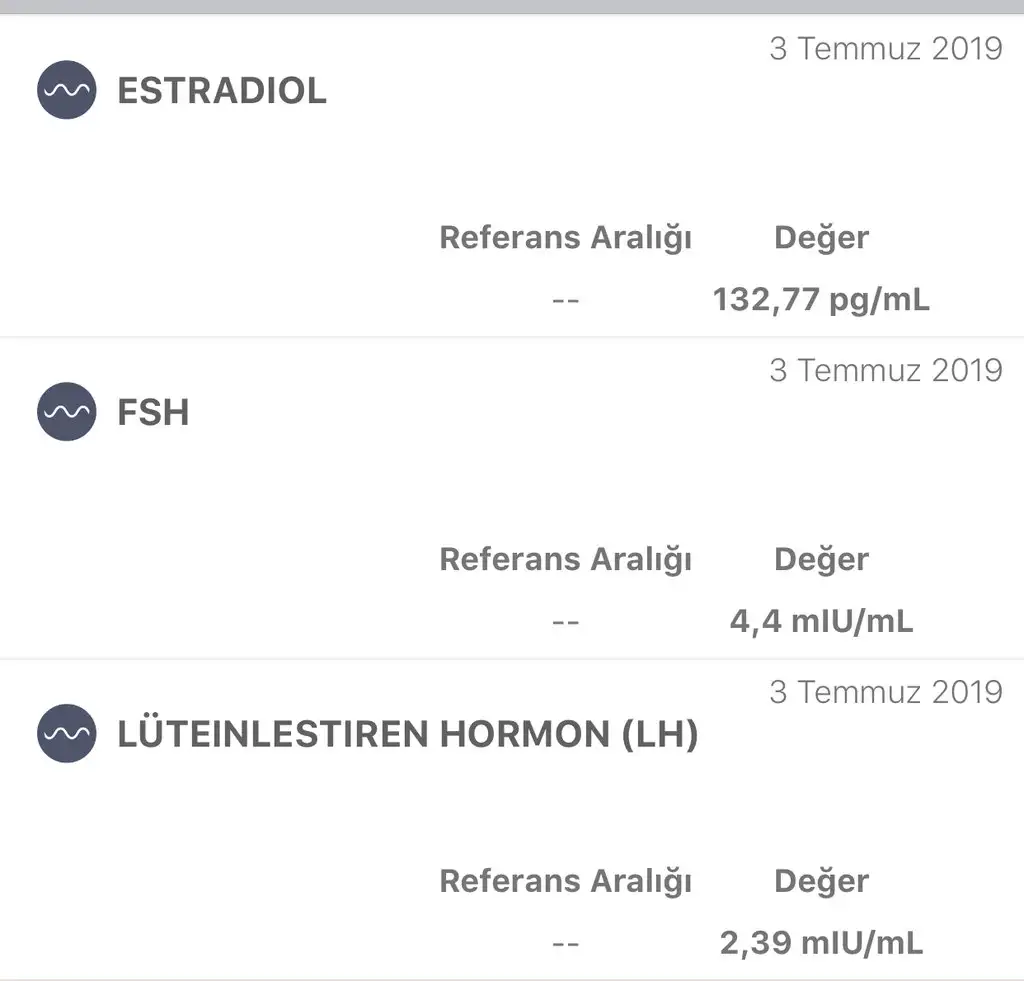This screenshot has height=981, width=1024.
Task: Click the Değer header in the ESTRADIOL section
Action: pyautogui.click(x=821, y=238)
